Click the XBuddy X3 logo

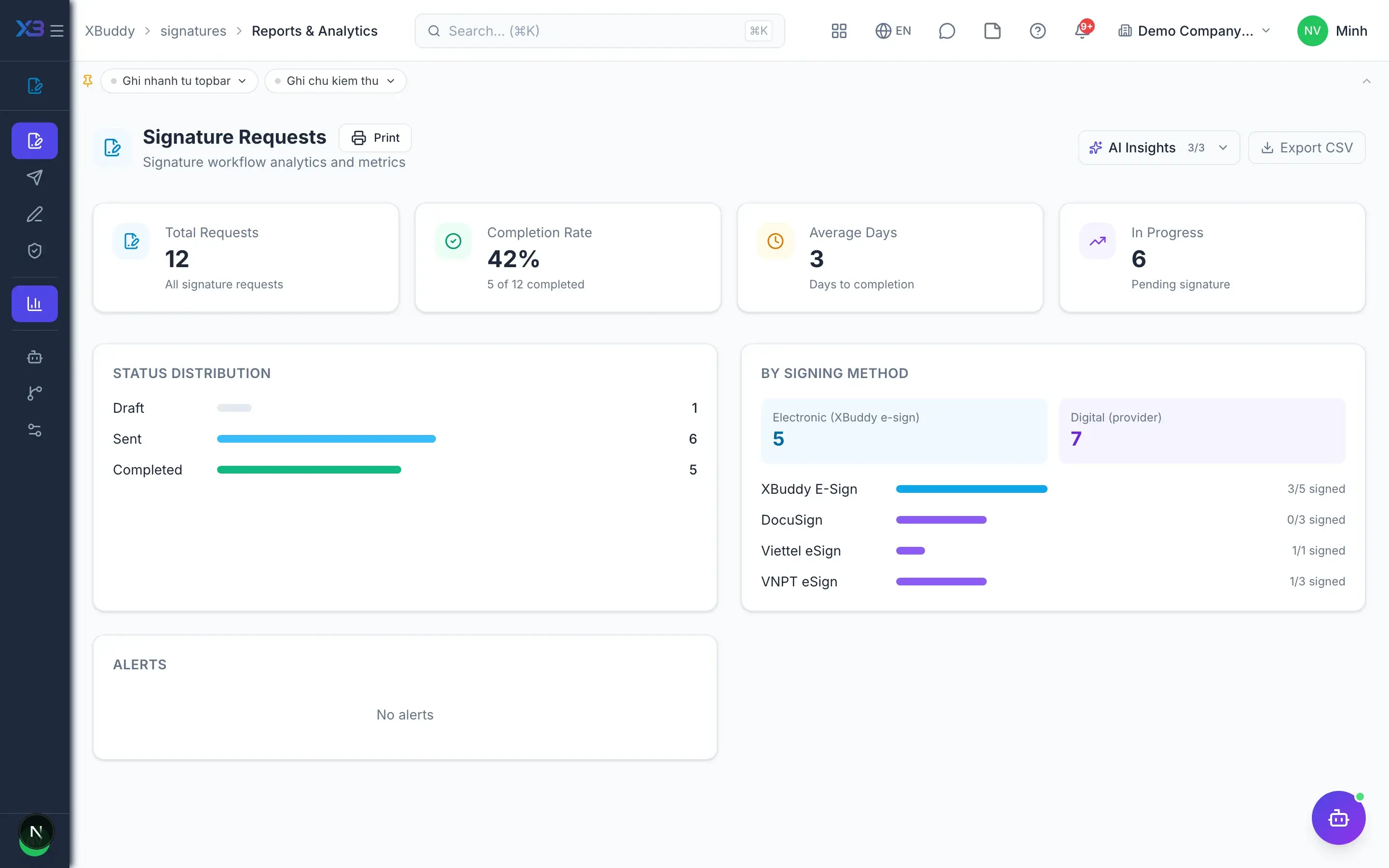[x=29, y=29]
